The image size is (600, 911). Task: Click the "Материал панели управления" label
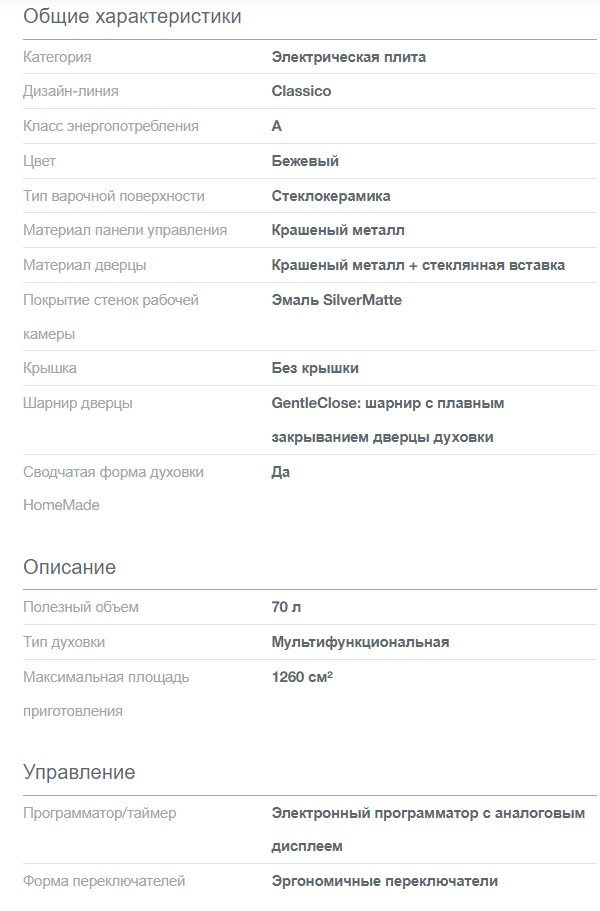[125, 230]
